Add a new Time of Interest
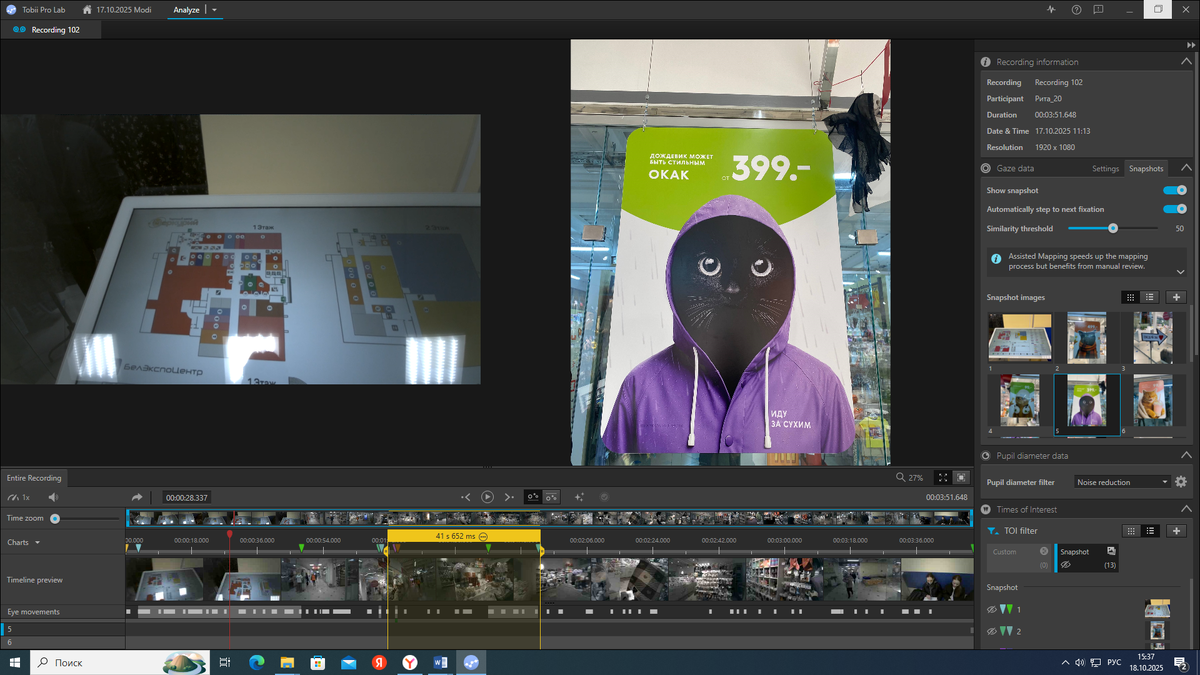The image size is (1200, 675). tap(1176, 531)
